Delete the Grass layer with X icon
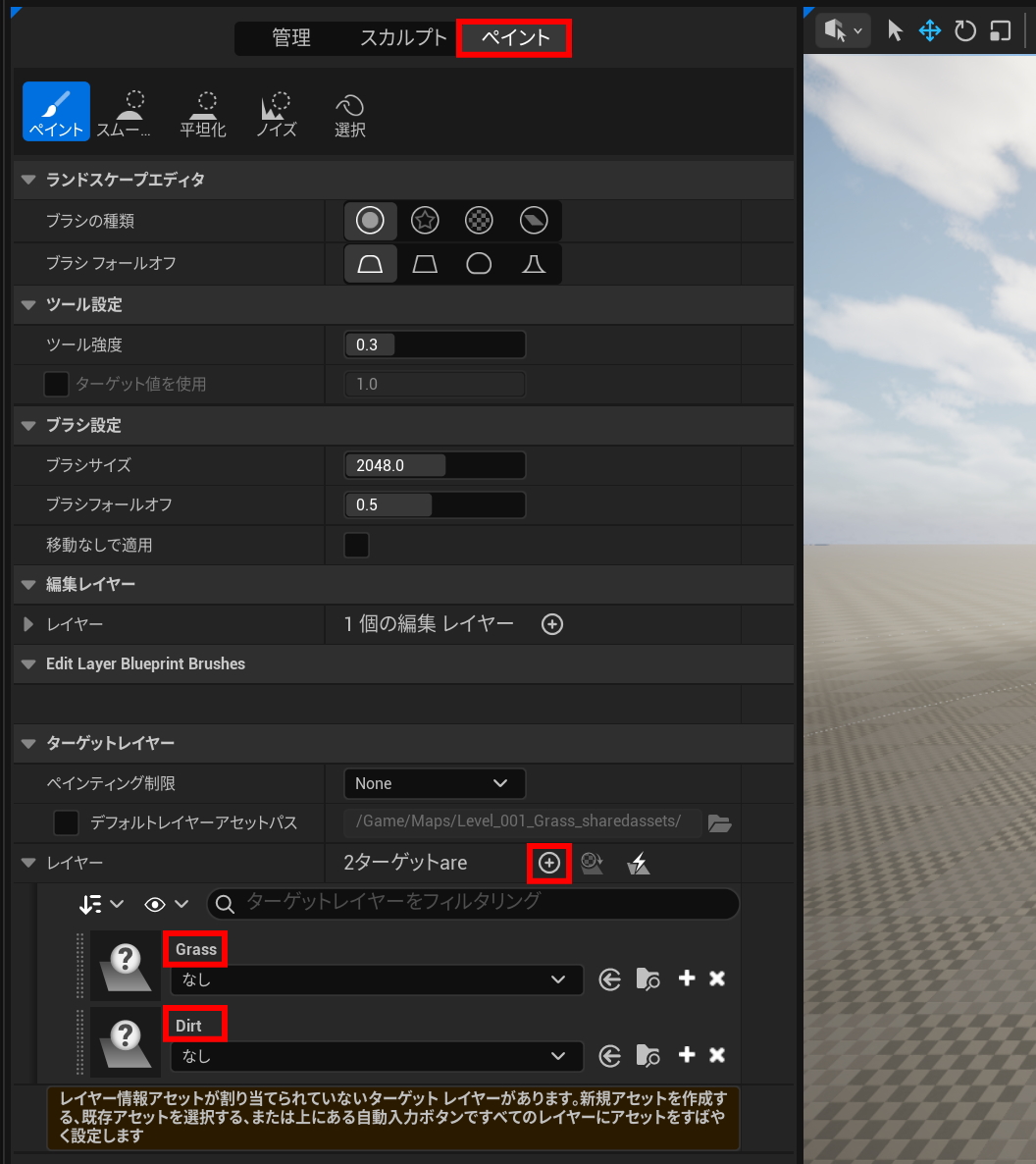The height and width of the screenshot is (1164, 1036). coord(717,979)
